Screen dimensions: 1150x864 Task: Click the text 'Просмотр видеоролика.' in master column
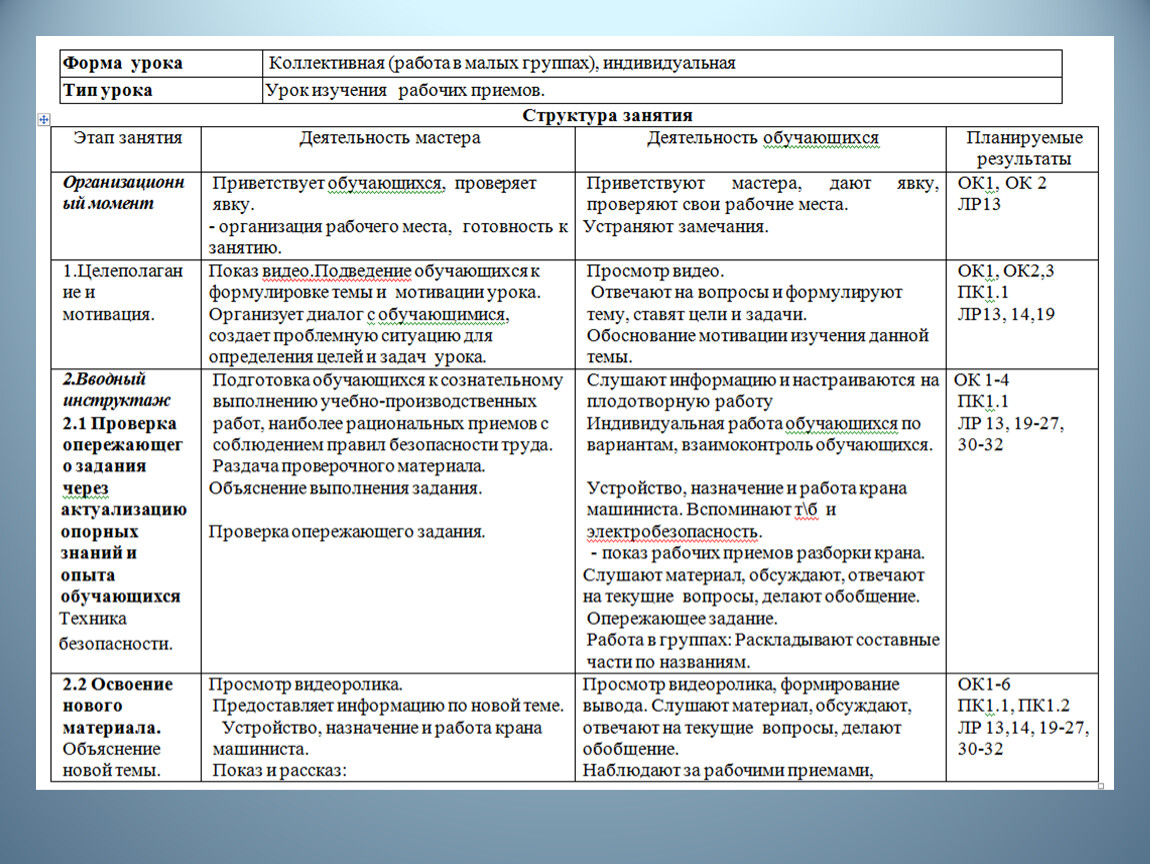click(305, 684)
